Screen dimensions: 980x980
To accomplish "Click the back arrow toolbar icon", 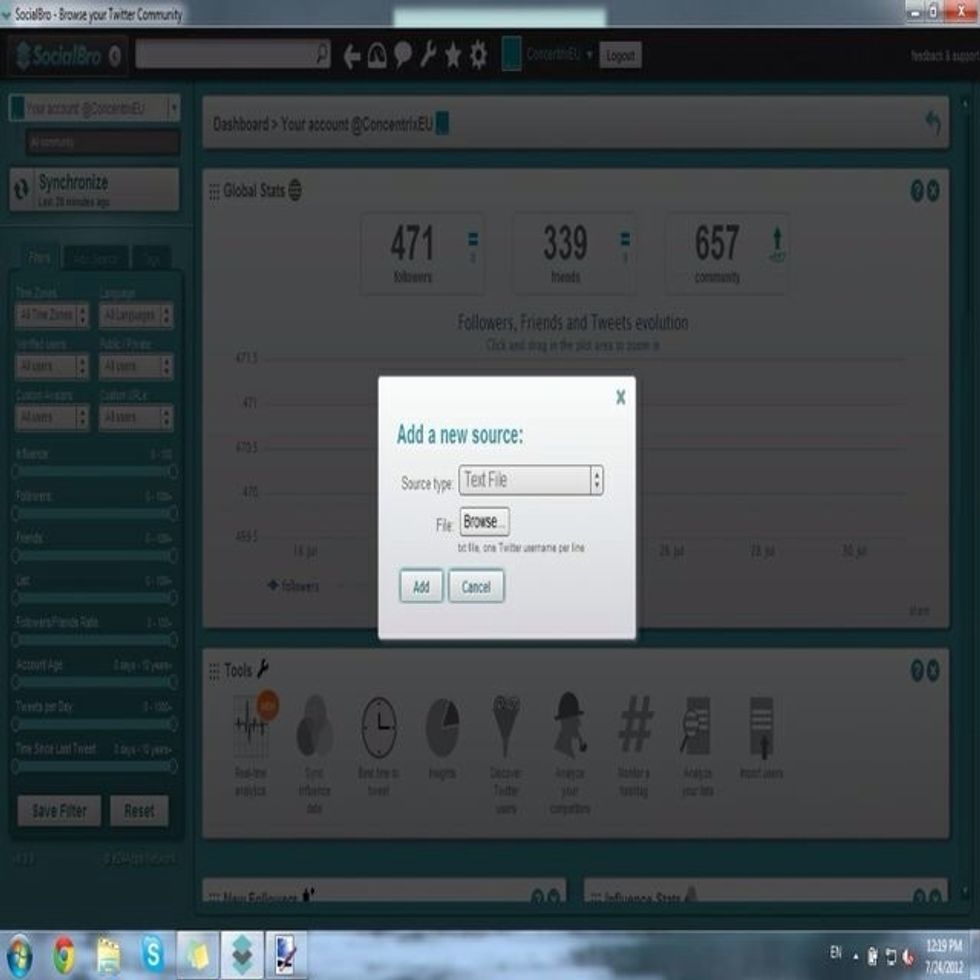I will click(352, 56).
